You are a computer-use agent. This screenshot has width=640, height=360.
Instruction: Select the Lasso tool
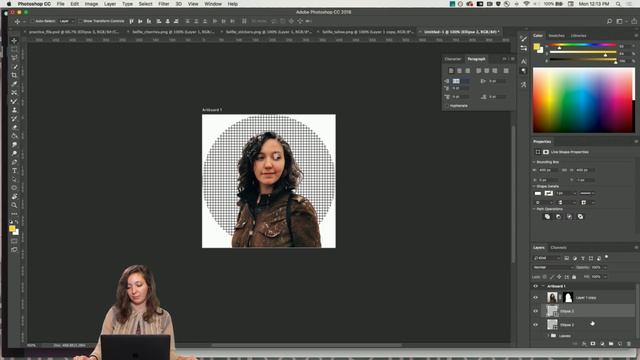click(x=14, y=58)
